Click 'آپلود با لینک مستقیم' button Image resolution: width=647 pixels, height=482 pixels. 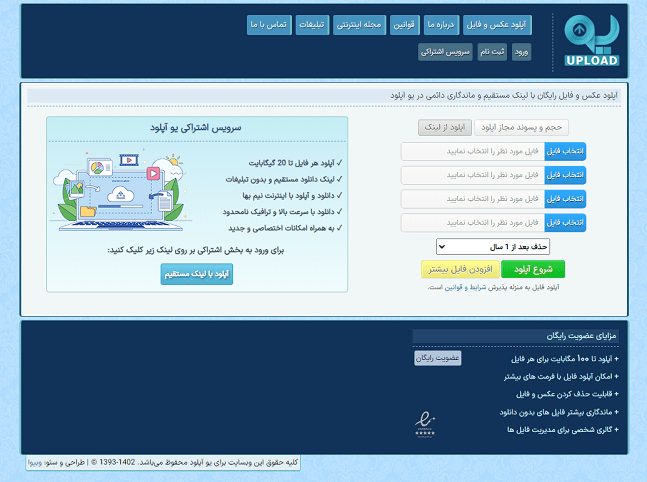coord(197,274)
